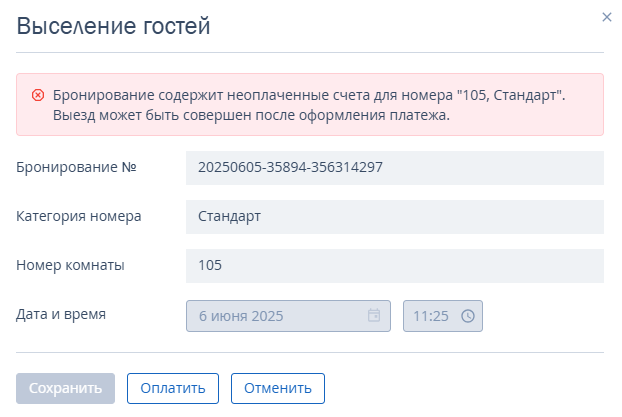Viewport: 622px width, 417px height.
Task: Click the disabled Сохранить button
Action: pyautogui.click(x=65, y=388)
